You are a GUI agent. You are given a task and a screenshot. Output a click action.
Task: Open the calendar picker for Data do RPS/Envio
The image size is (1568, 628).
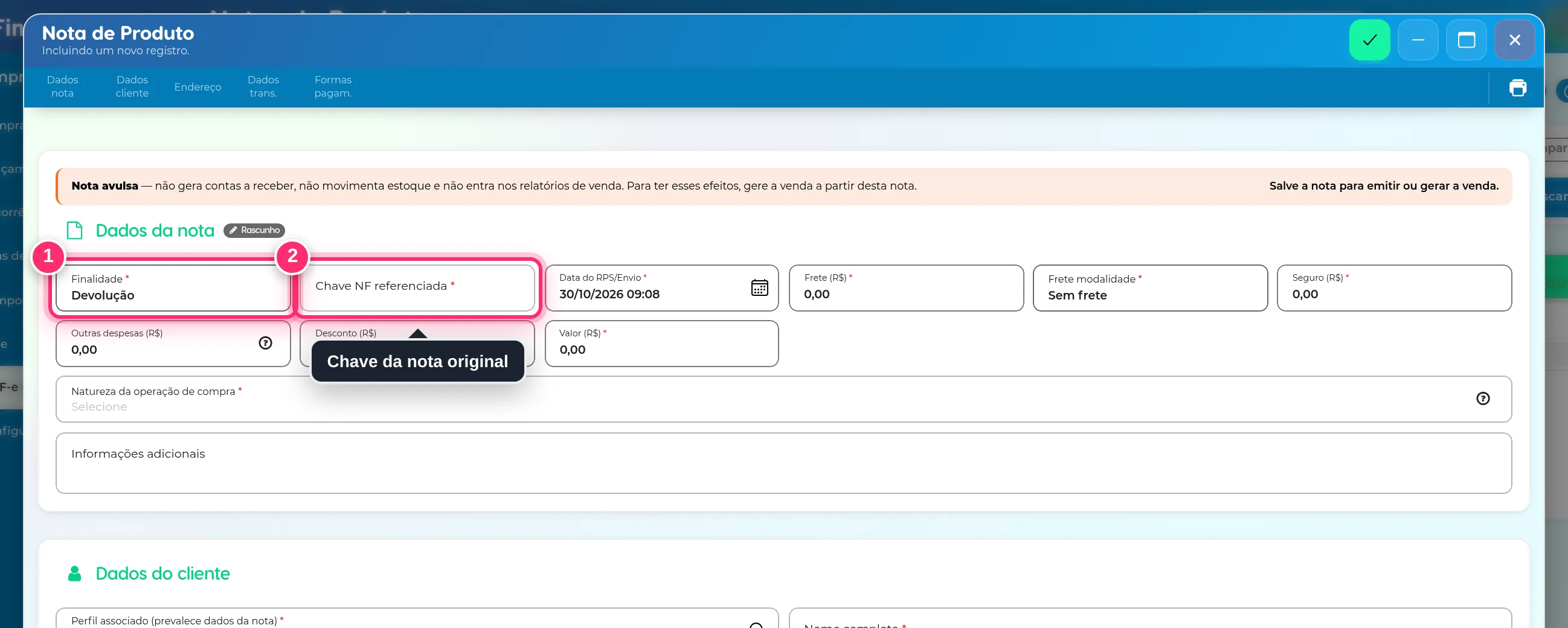(759, 287)
